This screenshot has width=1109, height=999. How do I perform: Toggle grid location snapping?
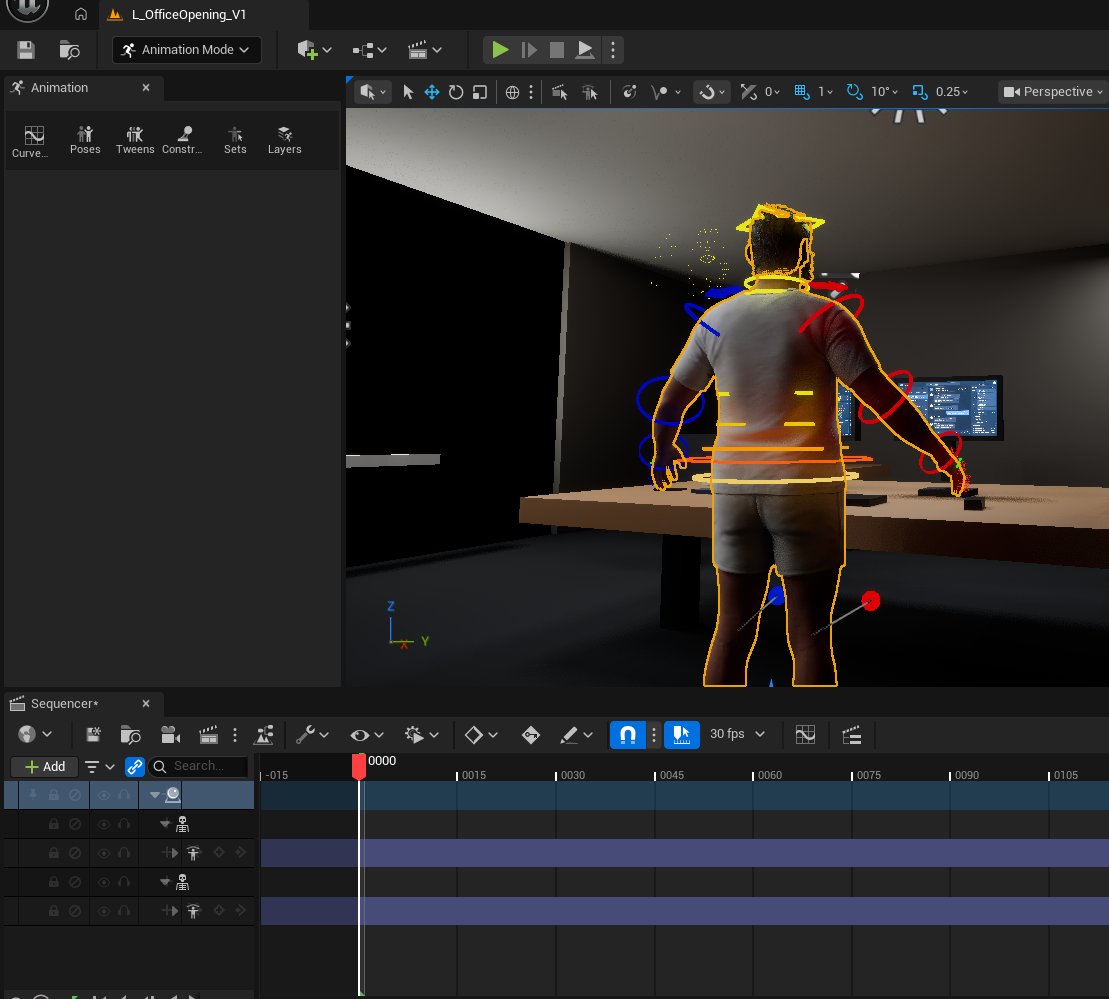click(x=801, y=91)
